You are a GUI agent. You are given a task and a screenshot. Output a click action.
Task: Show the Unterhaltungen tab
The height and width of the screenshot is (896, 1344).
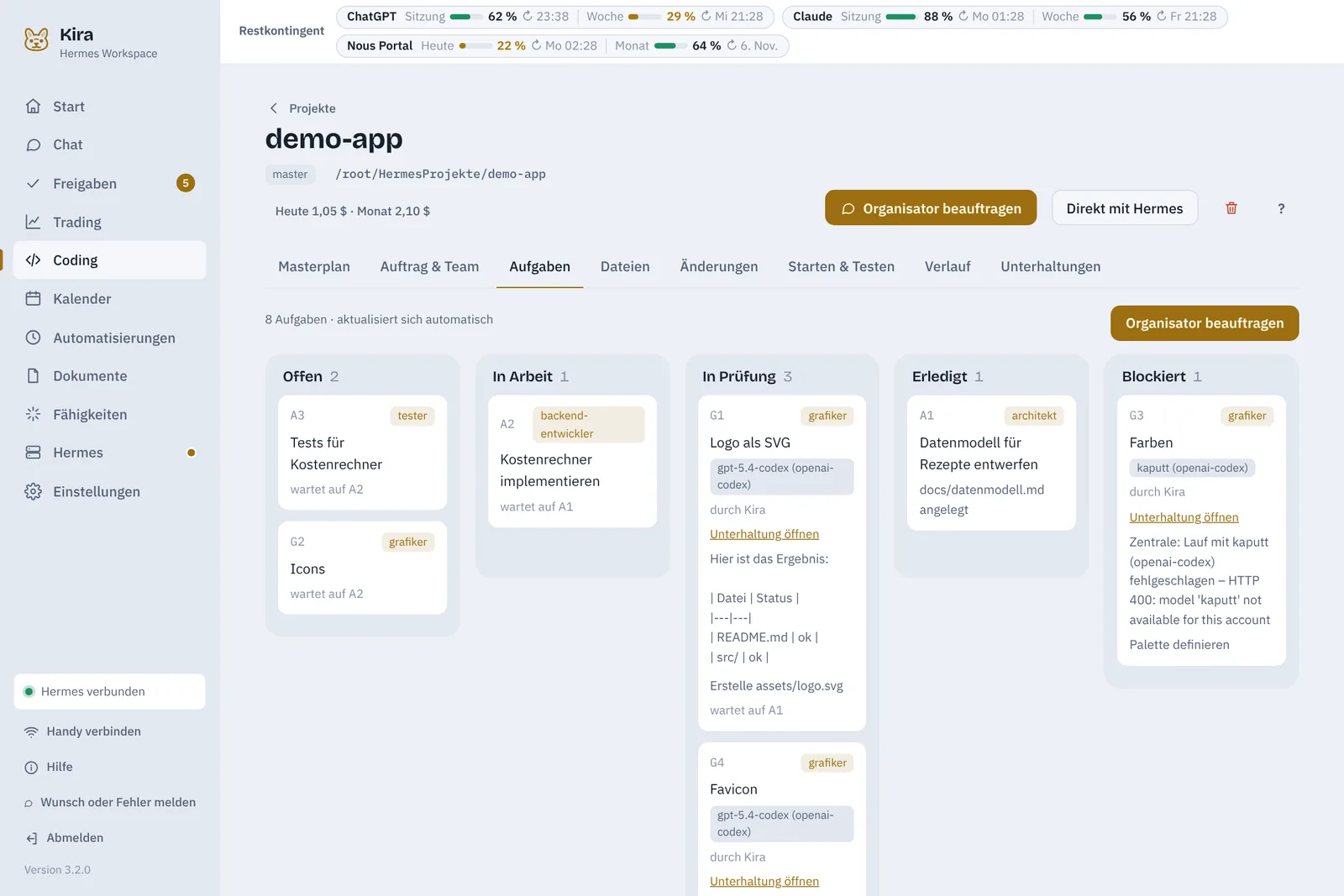[1051, 266]
